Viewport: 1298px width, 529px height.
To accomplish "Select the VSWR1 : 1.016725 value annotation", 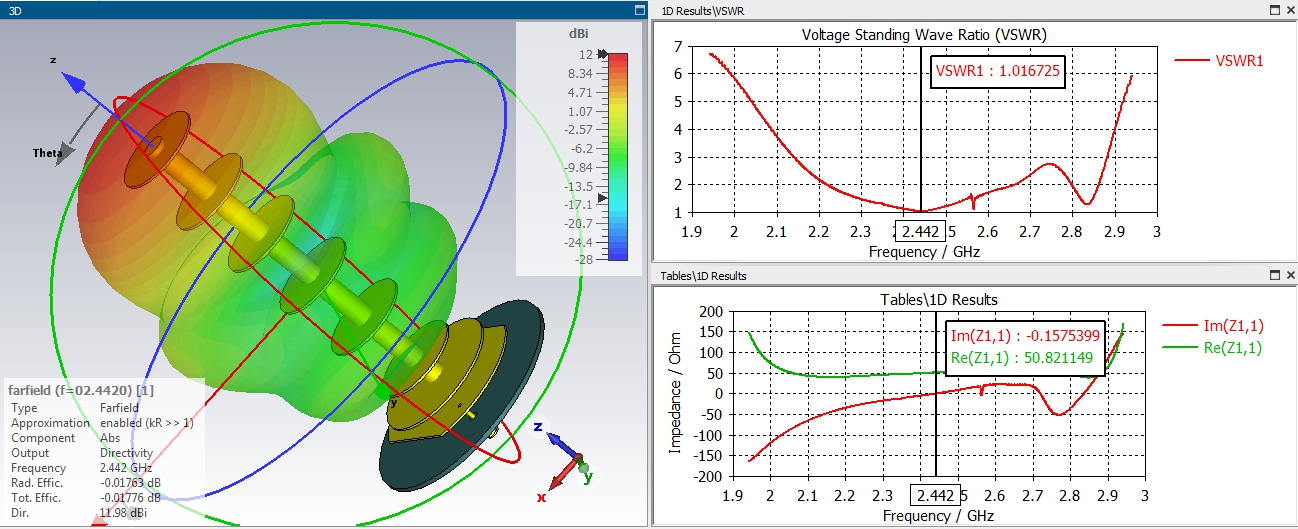I will [997, 71].
